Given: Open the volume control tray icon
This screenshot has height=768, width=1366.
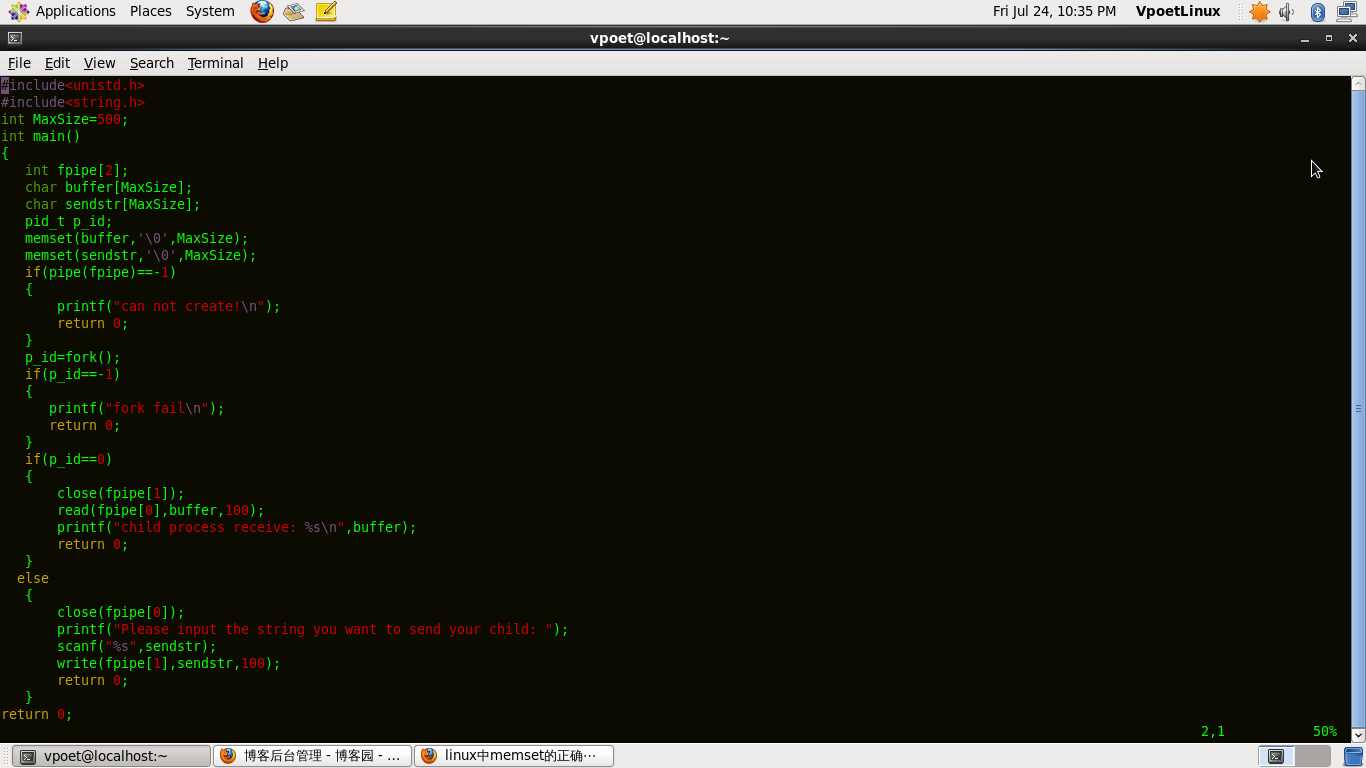Looking at the screenshot, I should [x=1288, y=12].
